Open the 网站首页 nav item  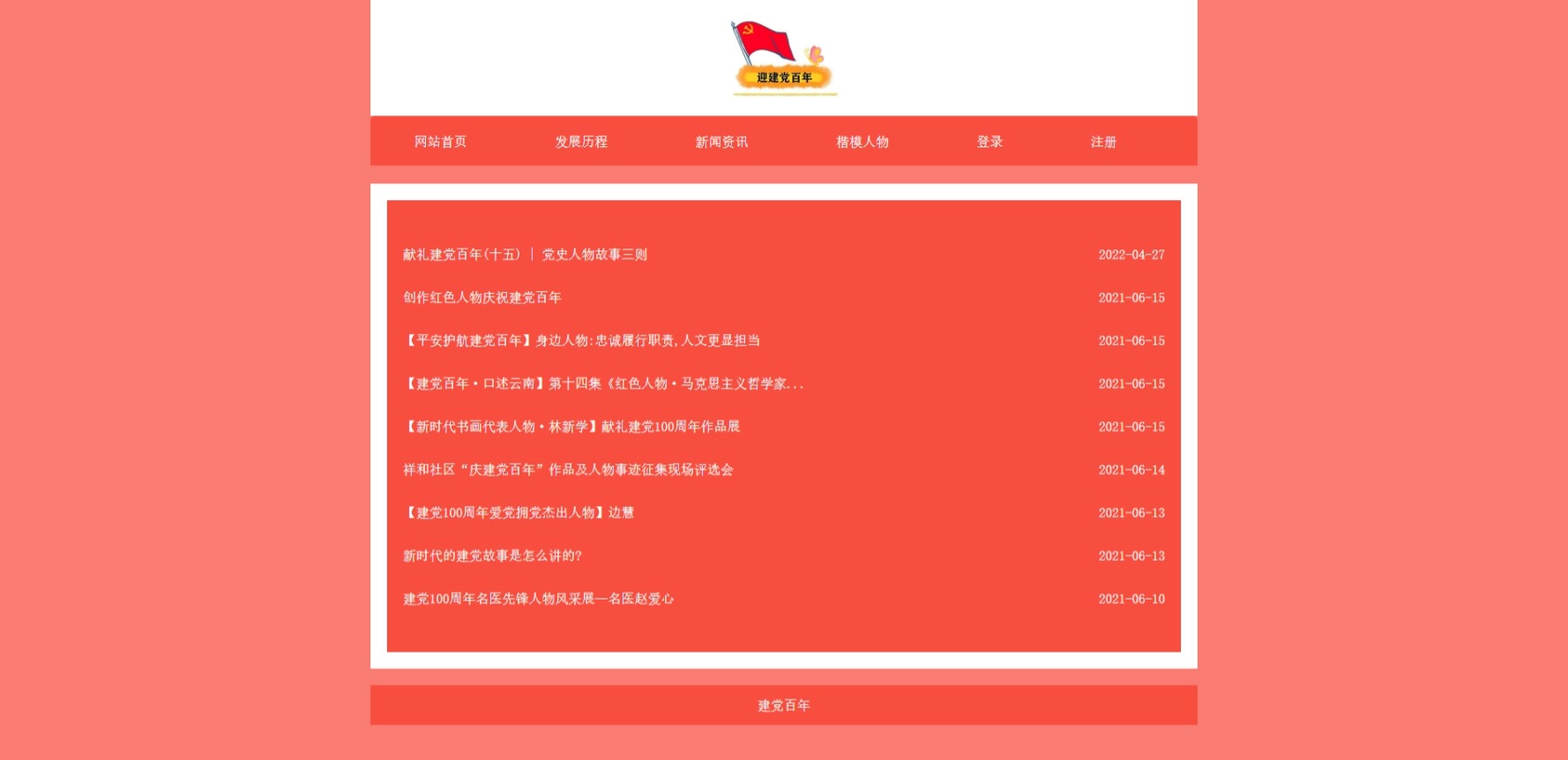point(440,142)
